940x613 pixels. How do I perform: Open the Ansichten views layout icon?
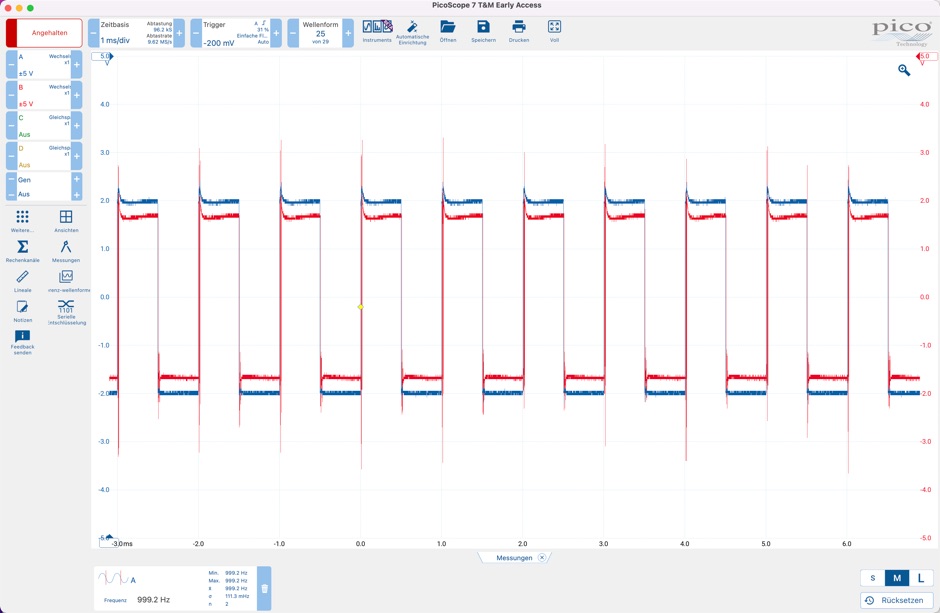(x=66, y=220)
